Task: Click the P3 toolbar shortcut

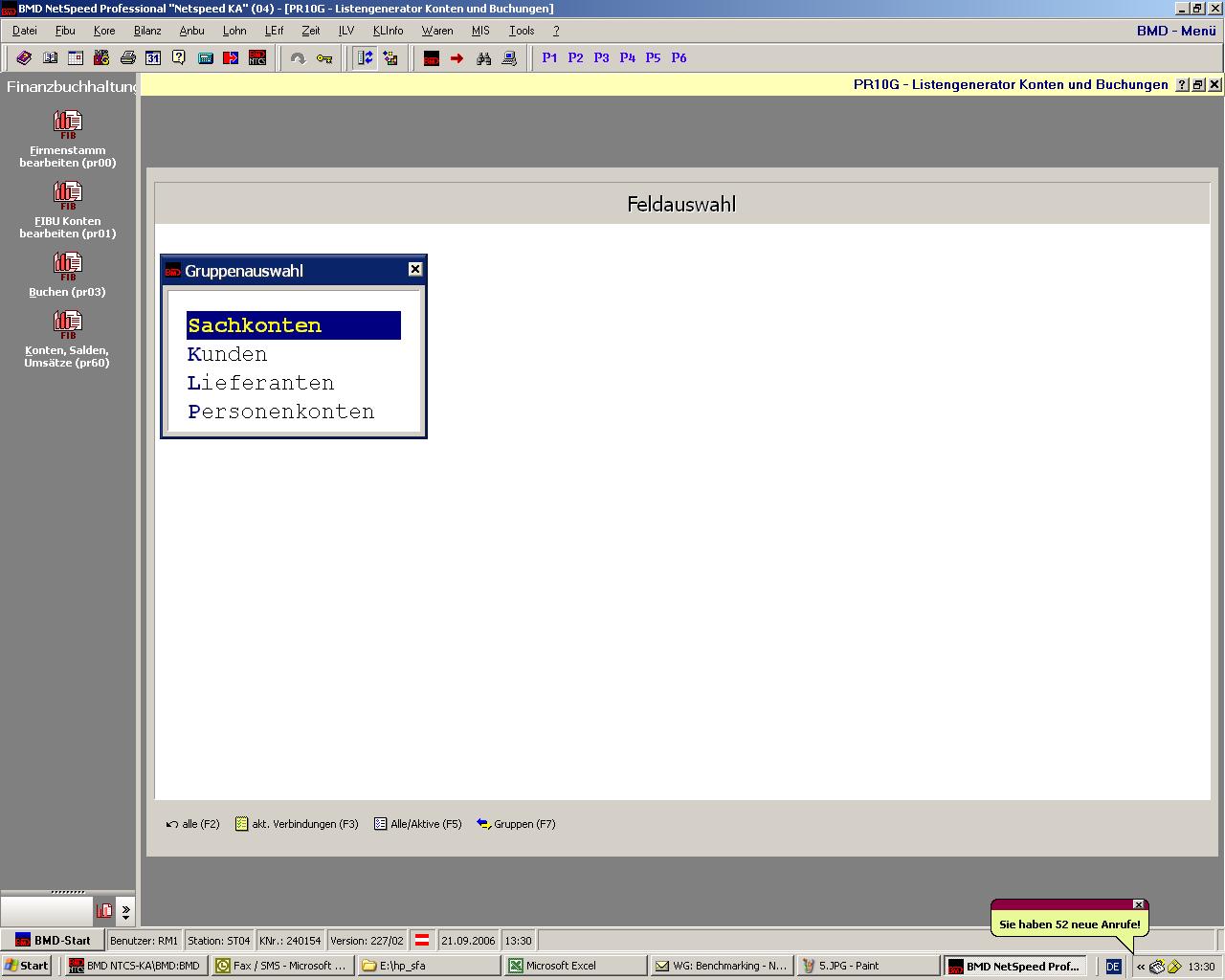Action: [601, 58]
